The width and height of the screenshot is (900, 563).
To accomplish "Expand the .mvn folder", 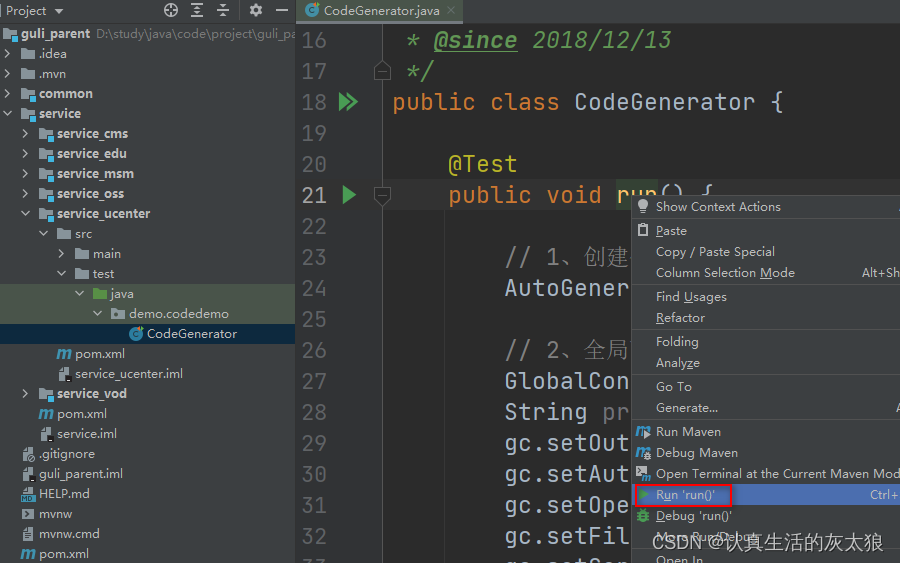I will (7, 73).
